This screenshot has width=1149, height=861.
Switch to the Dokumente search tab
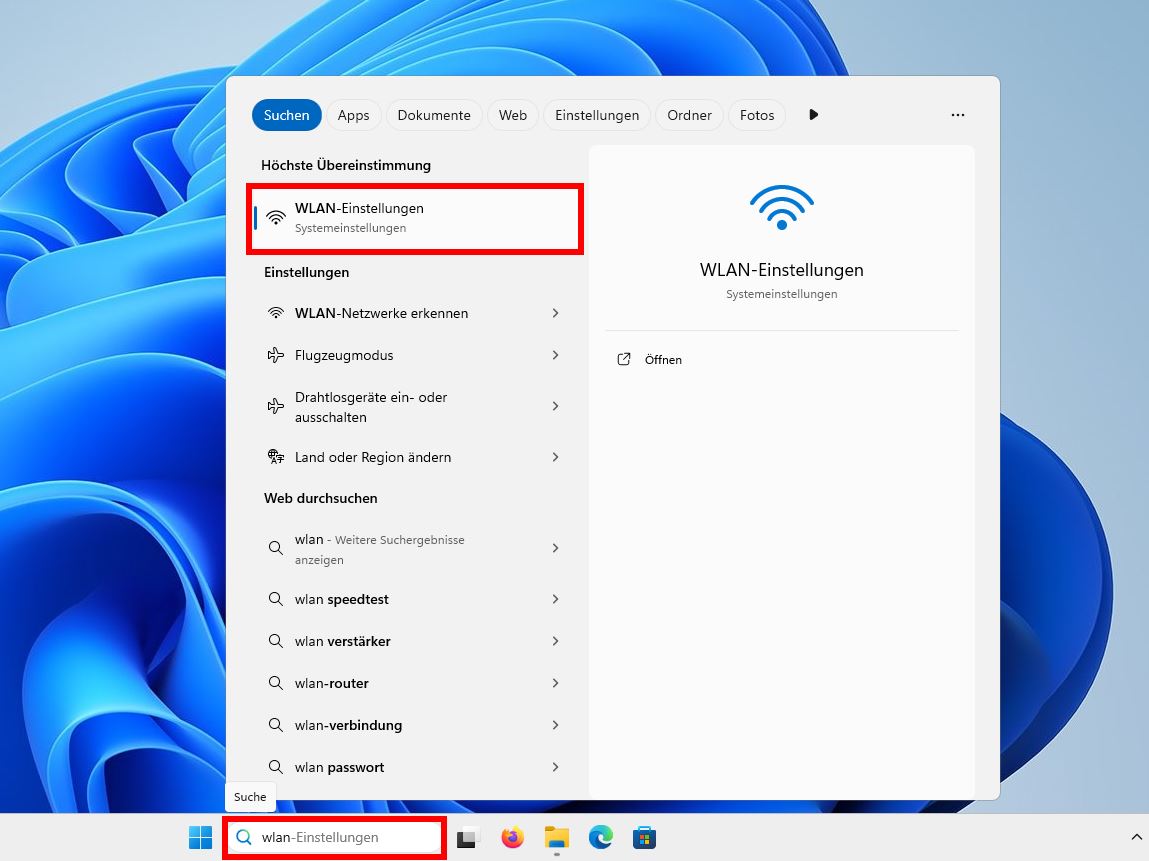tap(434, 115)
